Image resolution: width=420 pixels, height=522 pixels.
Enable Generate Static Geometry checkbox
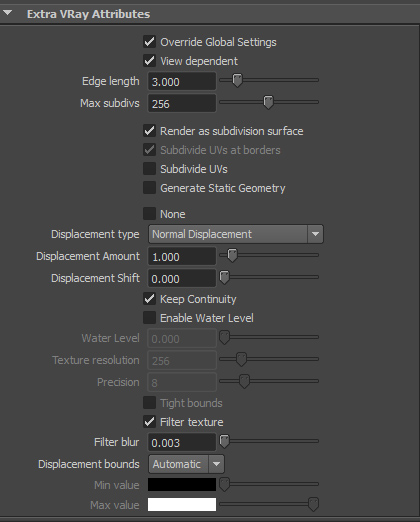pyautogui.click(x=149, y=188)
